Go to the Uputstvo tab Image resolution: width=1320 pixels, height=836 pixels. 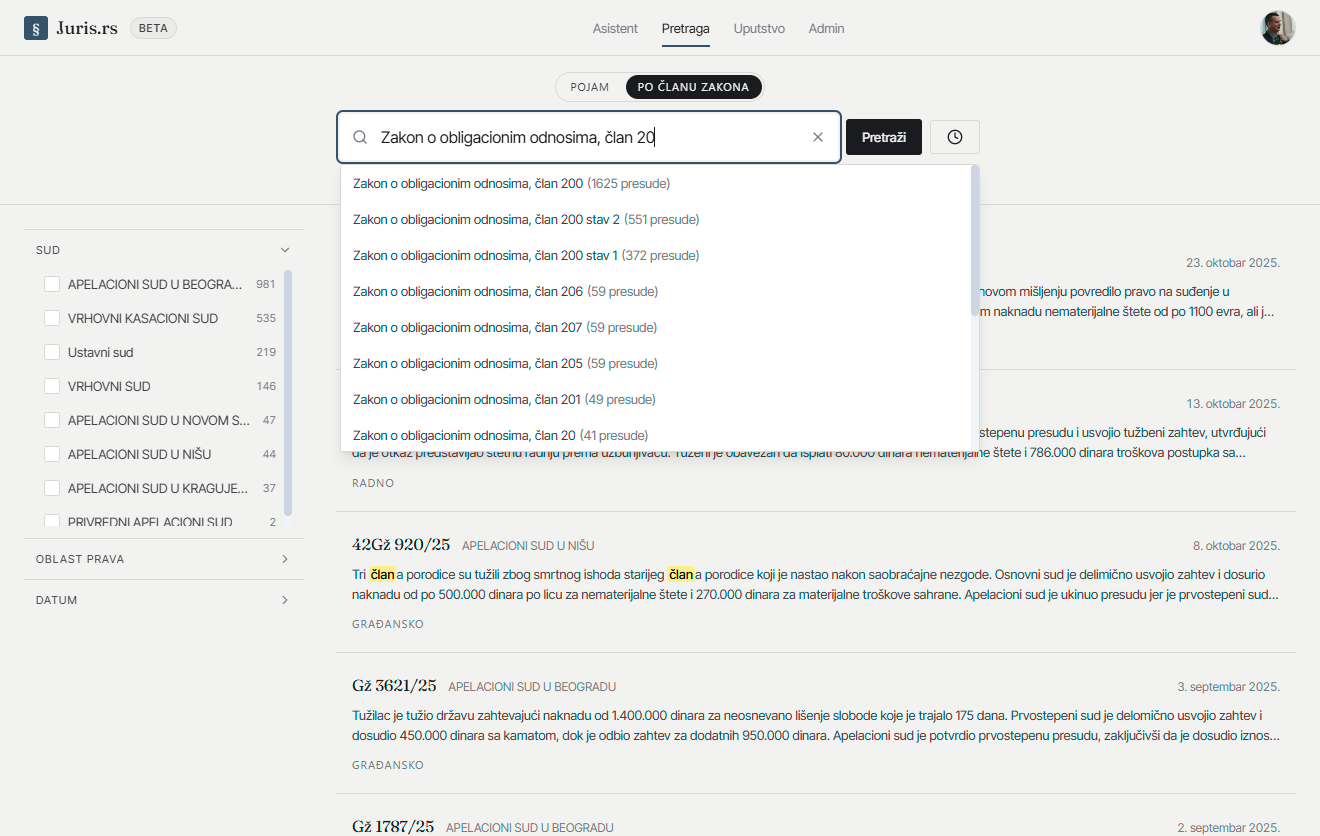tap(759, 28)
